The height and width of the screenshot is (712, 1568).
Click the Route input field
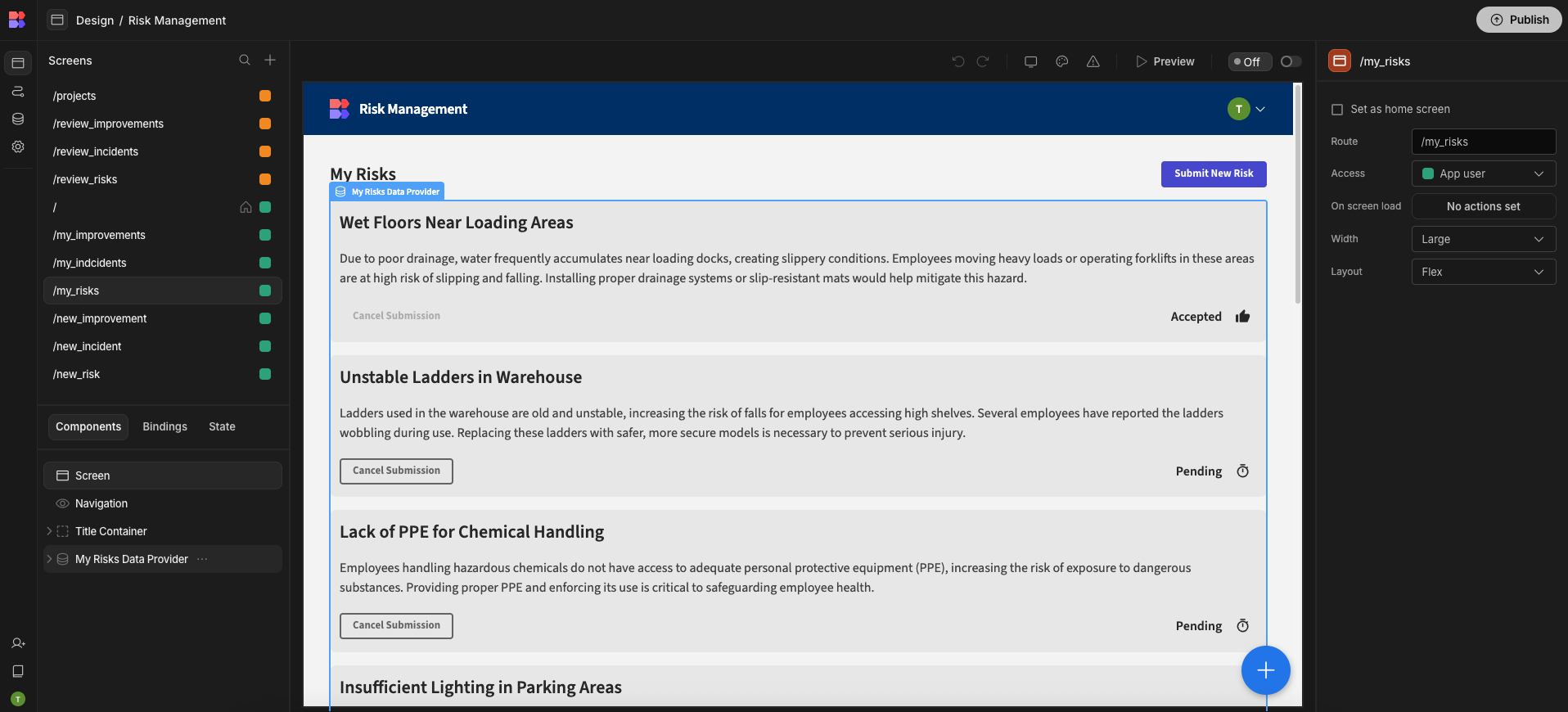click(x=1484, y=142)
